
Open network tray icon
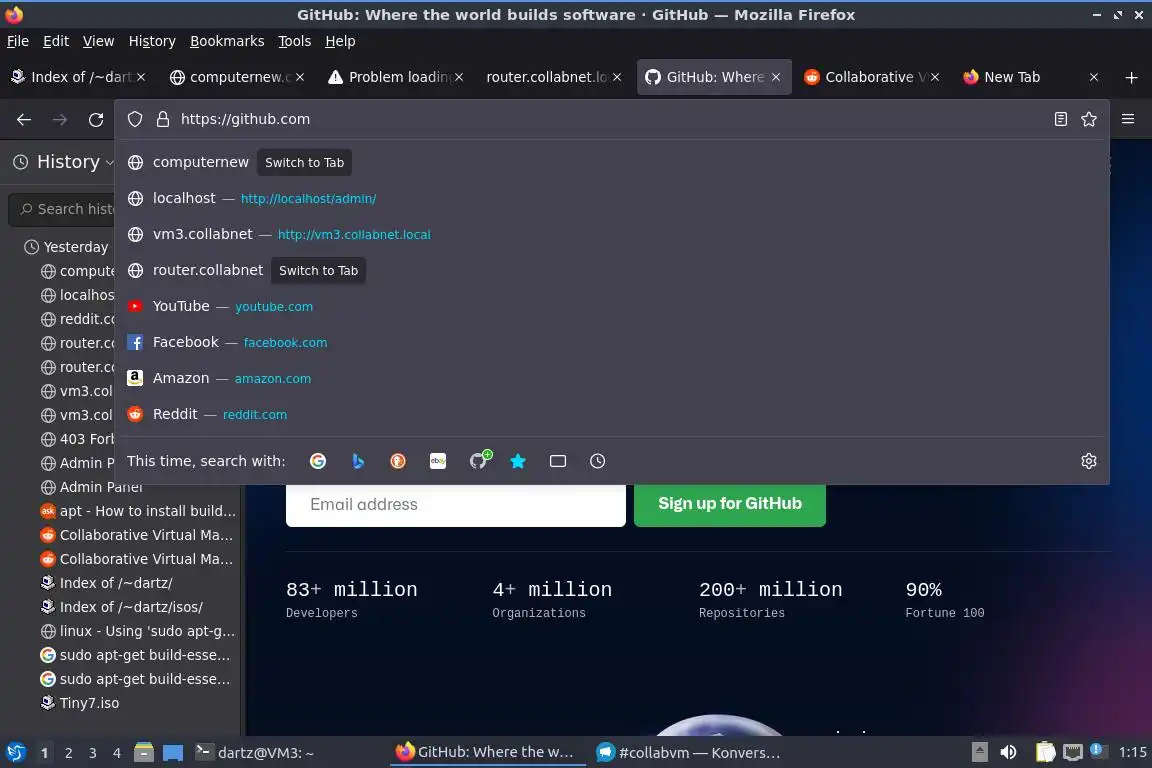(x=1073, y=753)
